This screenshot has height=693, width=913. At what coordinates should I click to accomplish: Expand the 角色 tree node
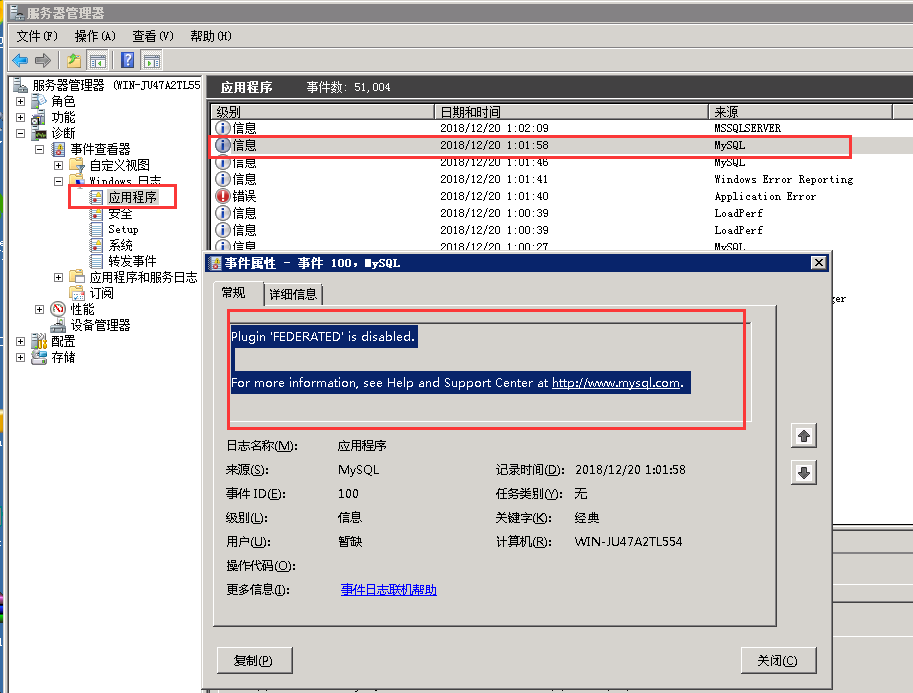[x=20, y=101]
